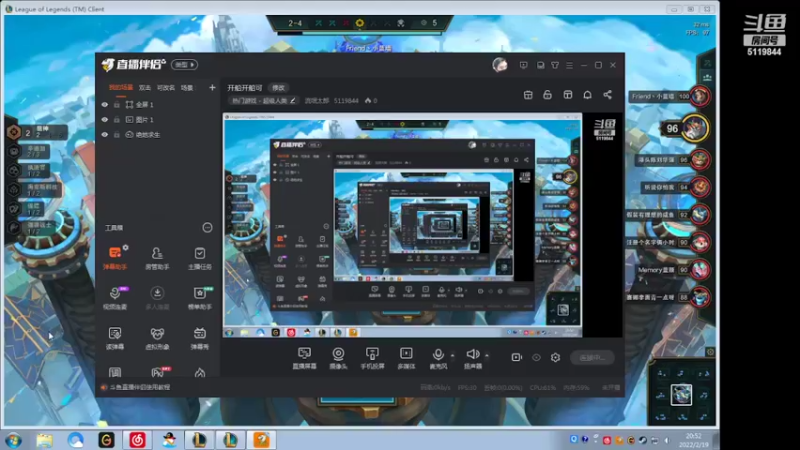Screen dimensions: 800x450
Task: Toggle the preview eye icon near record
Action: click(536, 358)
